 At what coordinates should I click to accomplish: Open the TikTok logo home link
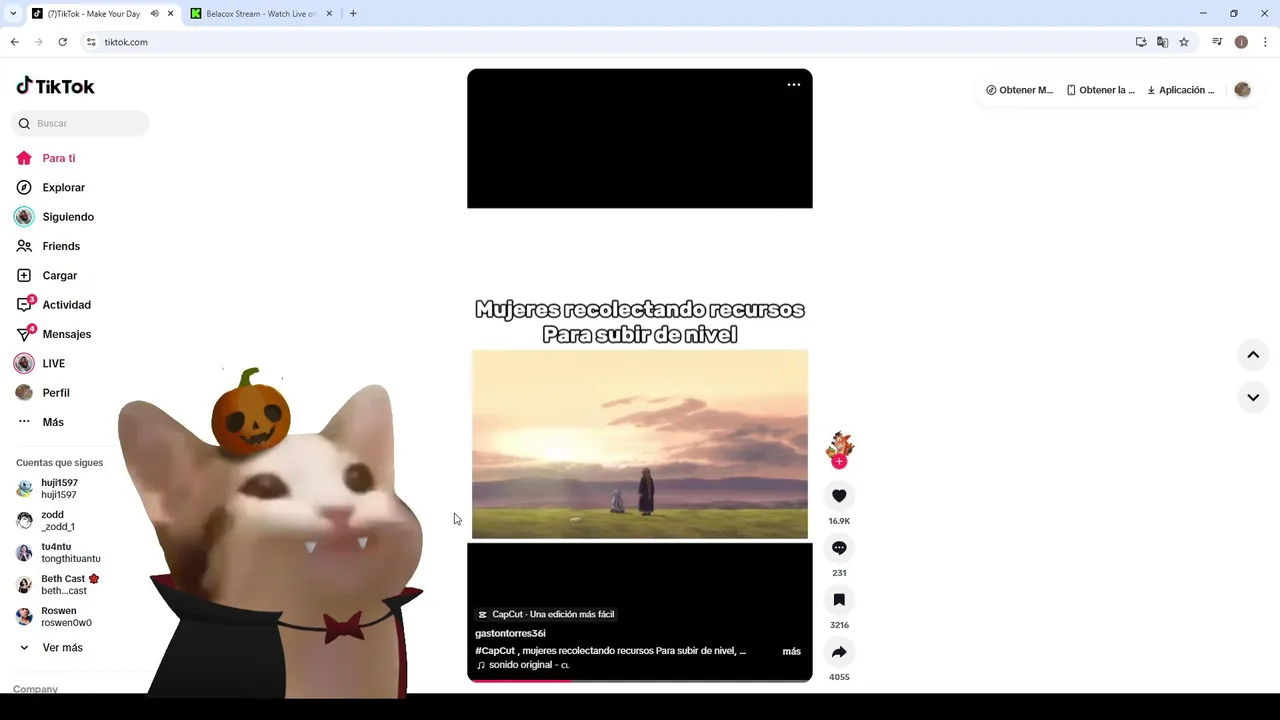(x=55, y=86)
